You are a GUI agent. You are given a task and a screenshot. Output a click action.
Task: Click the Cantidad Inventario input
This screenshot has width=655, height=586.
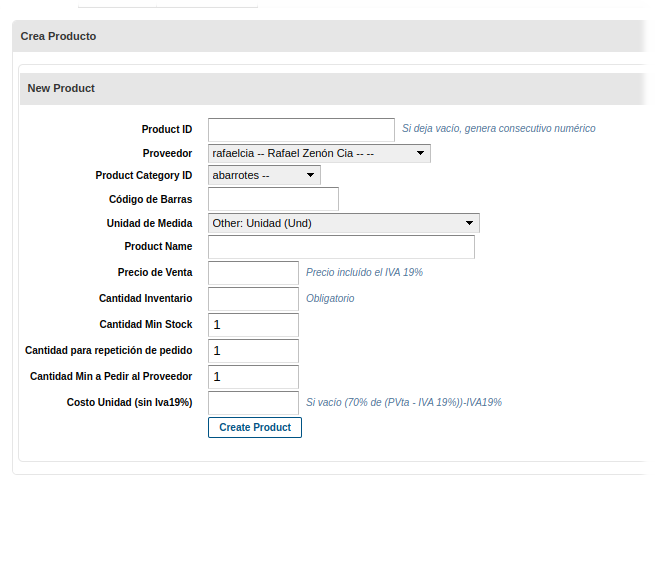click(x=253, y=299)
